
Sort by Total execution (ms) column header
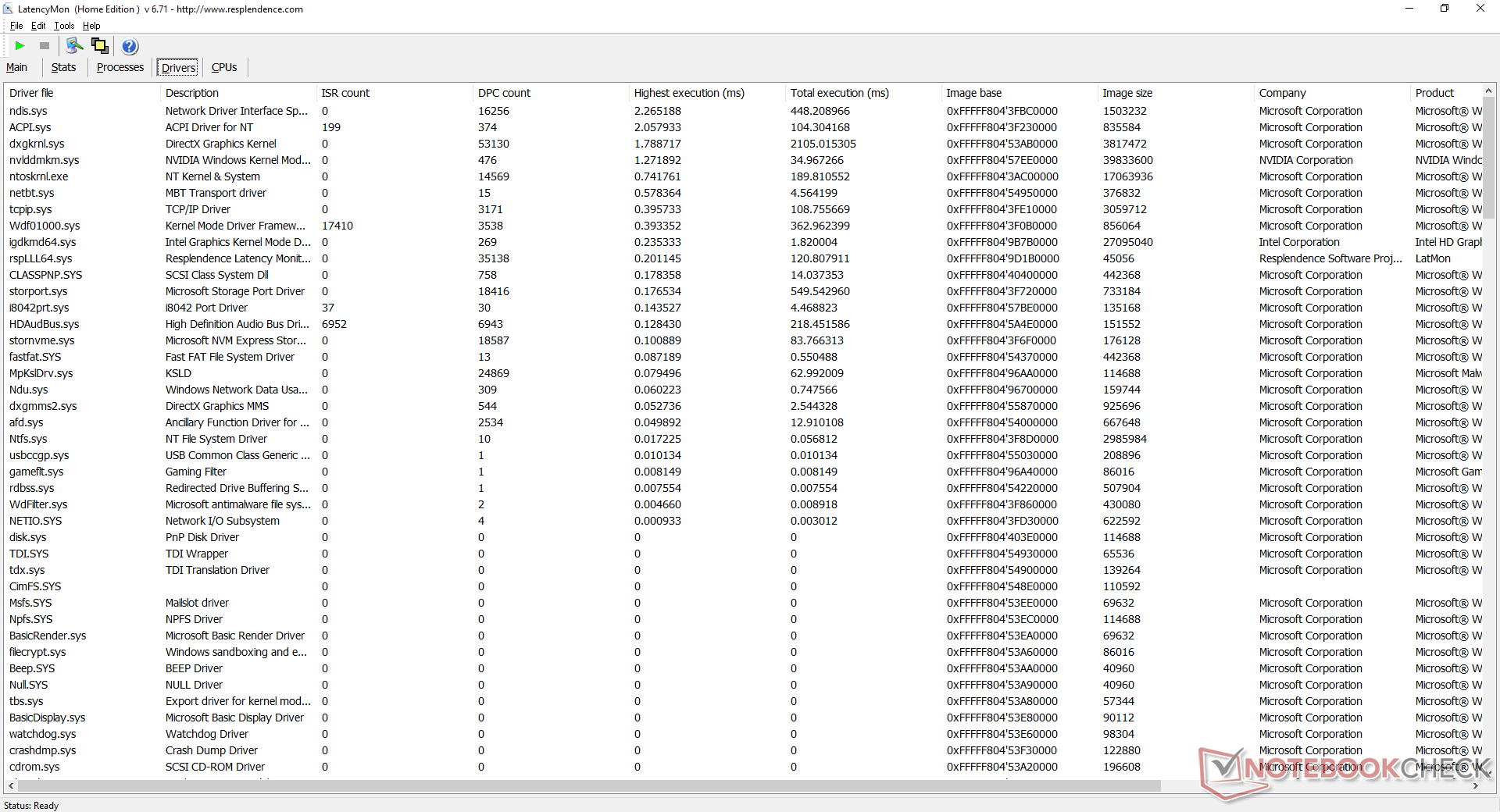(x=863, y=93)
